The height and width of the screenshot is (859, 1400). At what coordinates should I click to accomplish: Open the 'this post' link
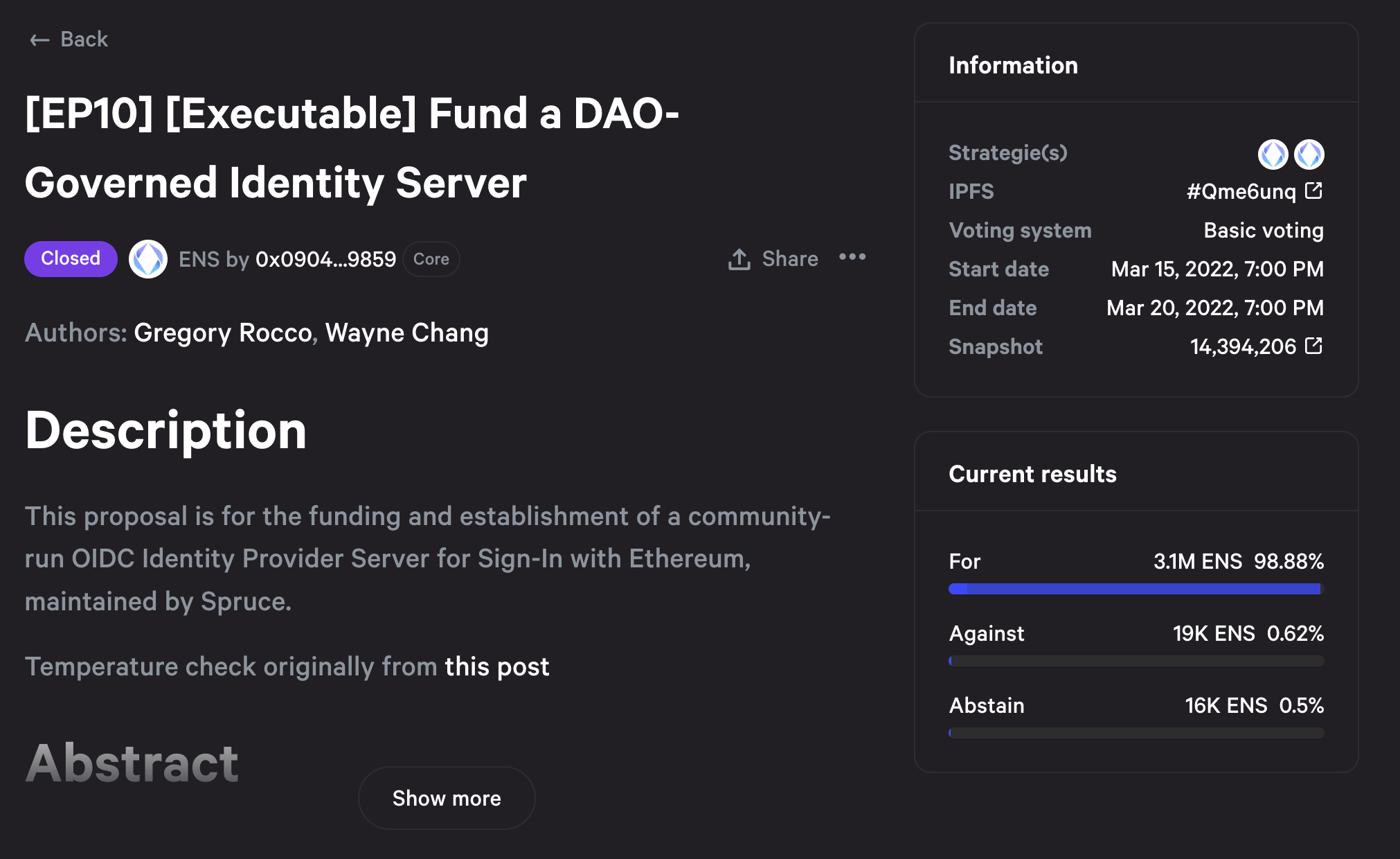496,666
